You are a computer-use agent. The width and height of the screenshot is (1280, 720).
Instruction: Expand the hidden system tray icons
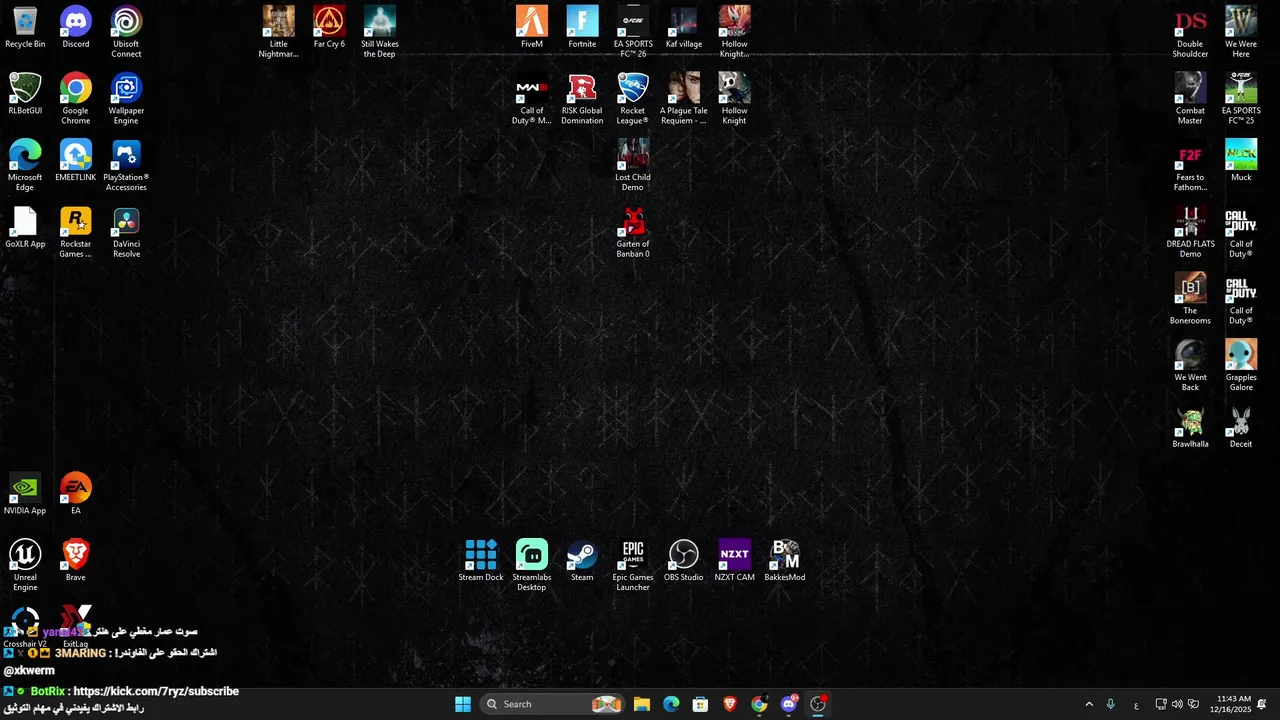[1089, 704]
